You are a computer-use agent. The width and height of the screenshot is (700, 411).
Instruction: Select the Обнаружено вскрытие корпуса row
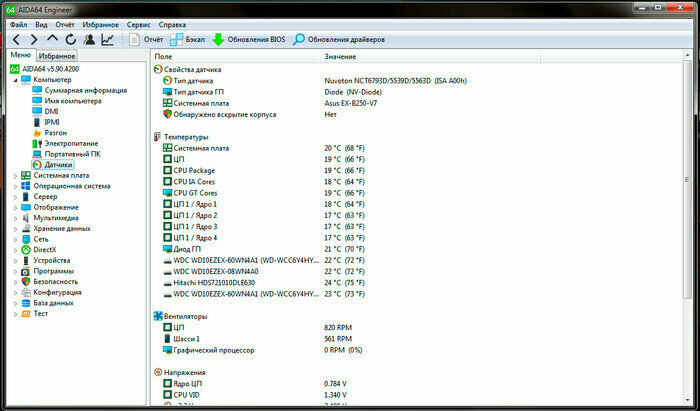point(250,115)
